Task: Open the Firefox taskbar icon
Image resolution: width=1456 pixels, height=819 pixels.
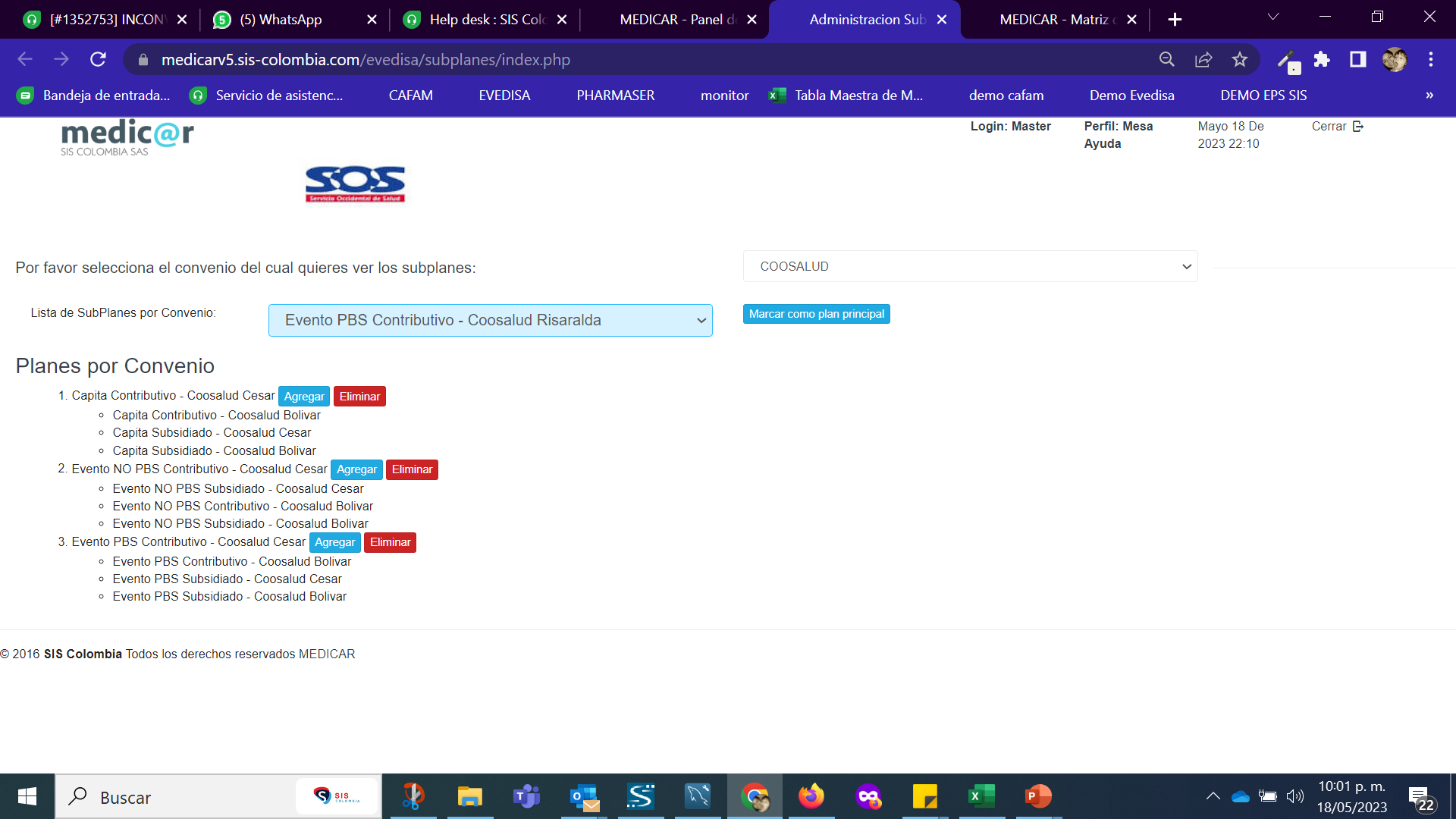Action: tap(811, 796)
